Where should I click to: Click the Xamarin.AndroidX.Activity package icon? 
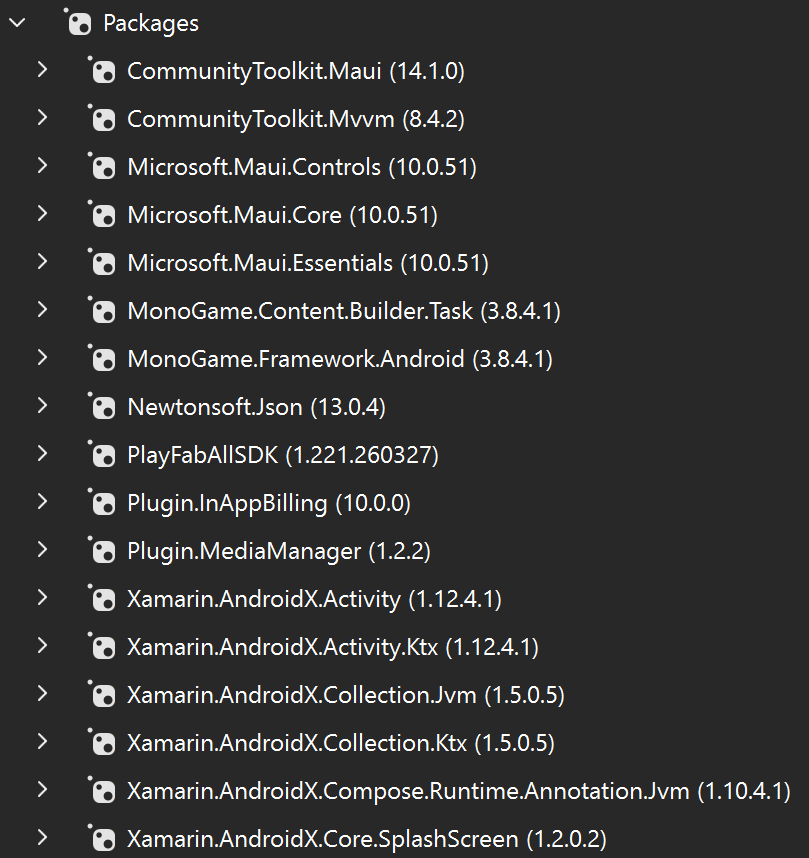click(x=103, y=599)
